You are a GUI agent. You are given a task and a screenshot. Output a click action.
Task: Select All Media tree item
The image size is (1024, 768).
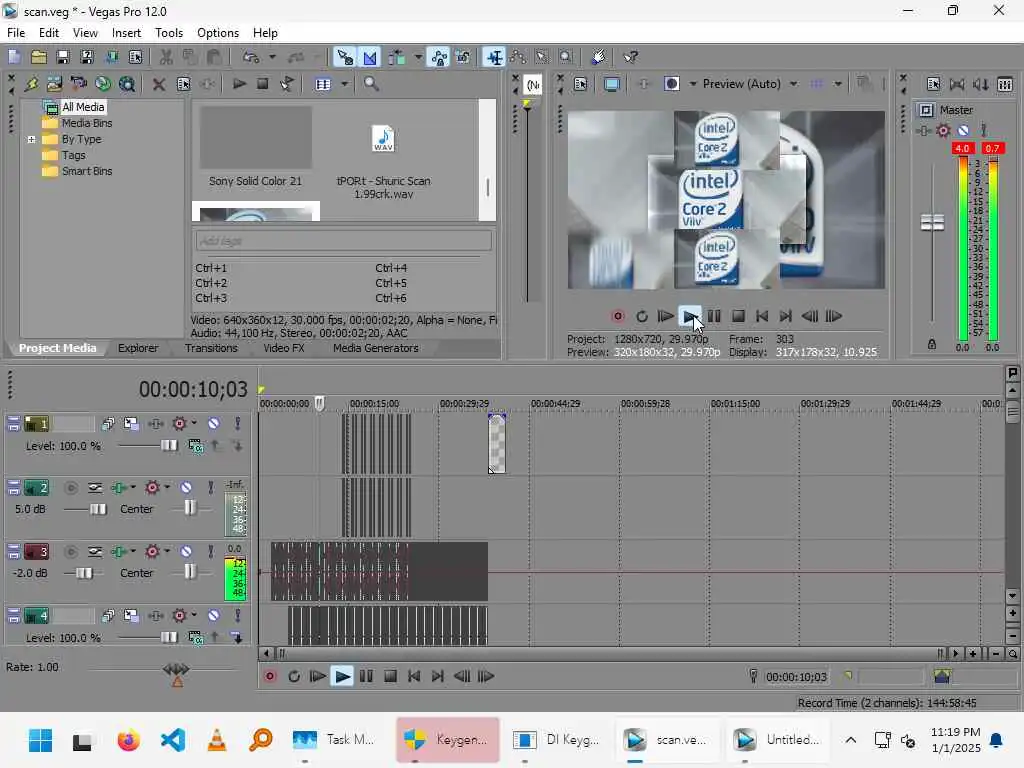pos(83,107)
